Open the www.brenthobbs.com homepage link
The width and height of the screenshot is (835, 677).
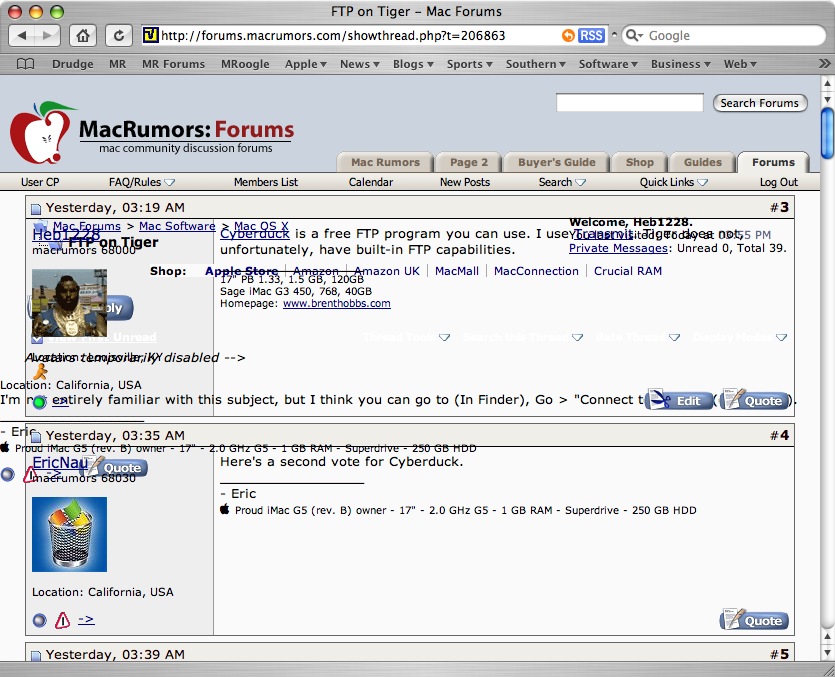point(337,304)
